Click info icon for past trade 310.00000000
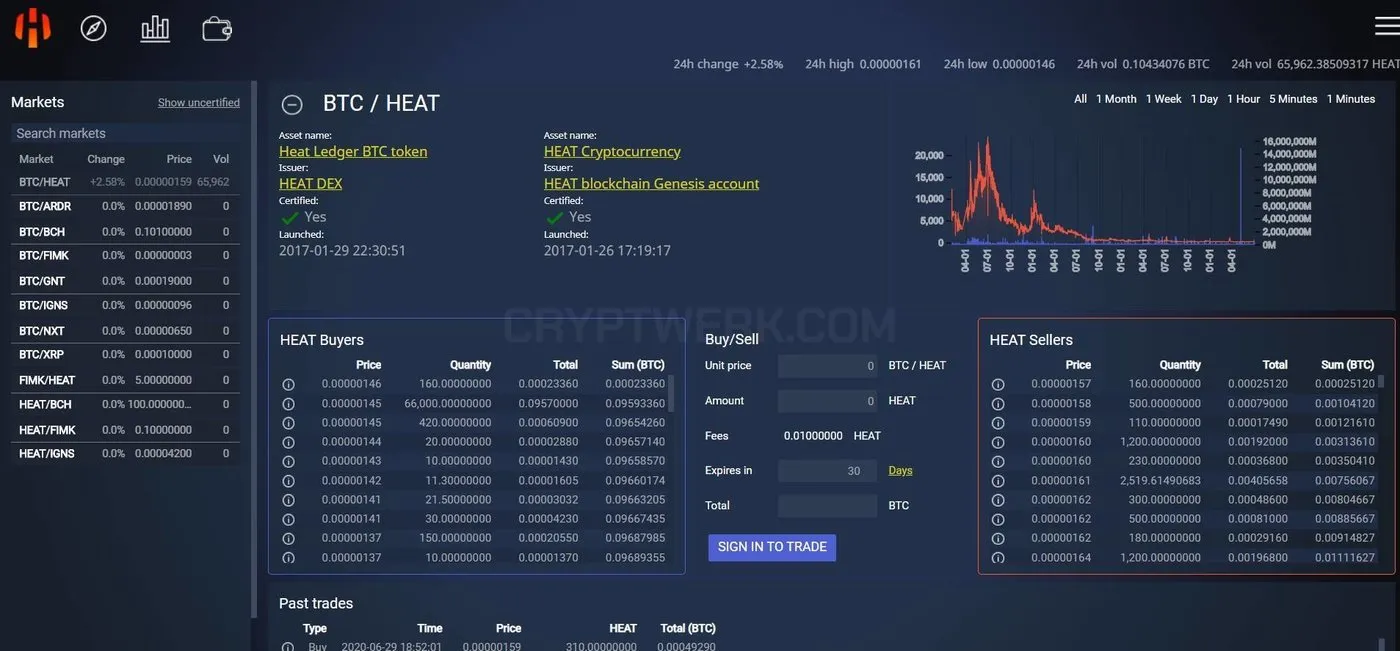The image size is (1400, 651). tap(288, 647)
